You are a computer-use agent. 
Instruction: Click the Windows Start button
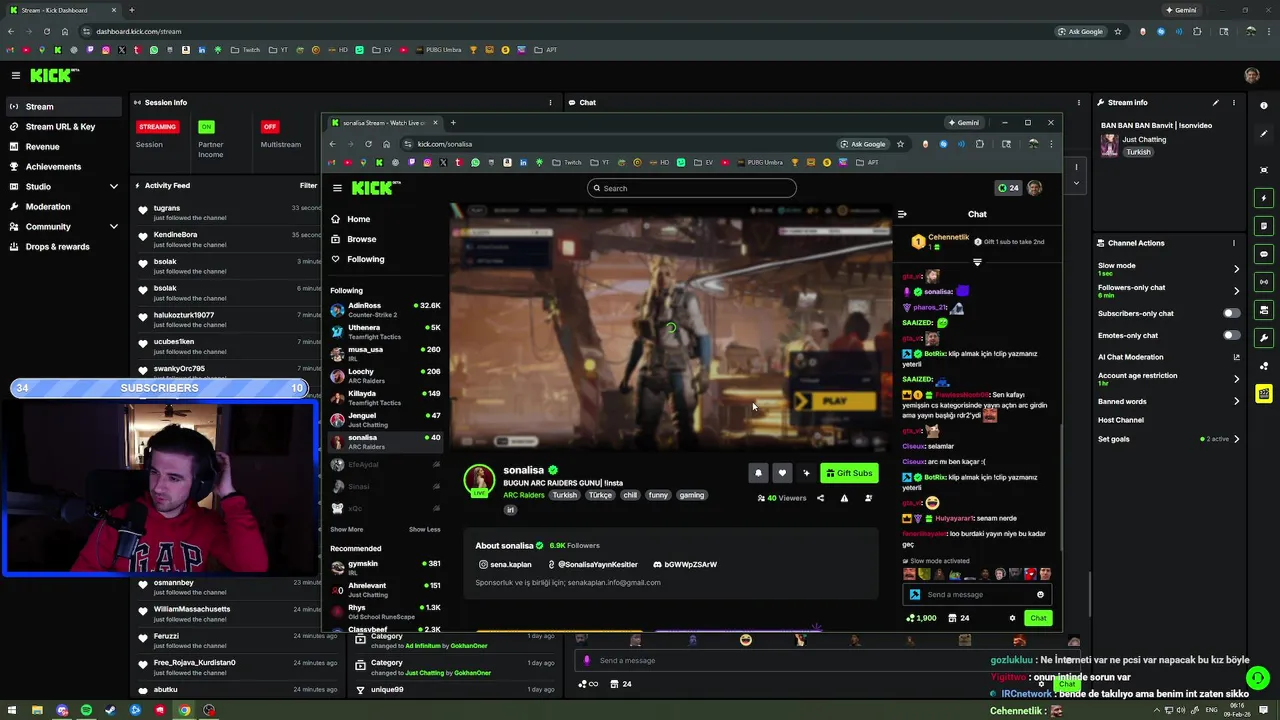coord(13,711)
